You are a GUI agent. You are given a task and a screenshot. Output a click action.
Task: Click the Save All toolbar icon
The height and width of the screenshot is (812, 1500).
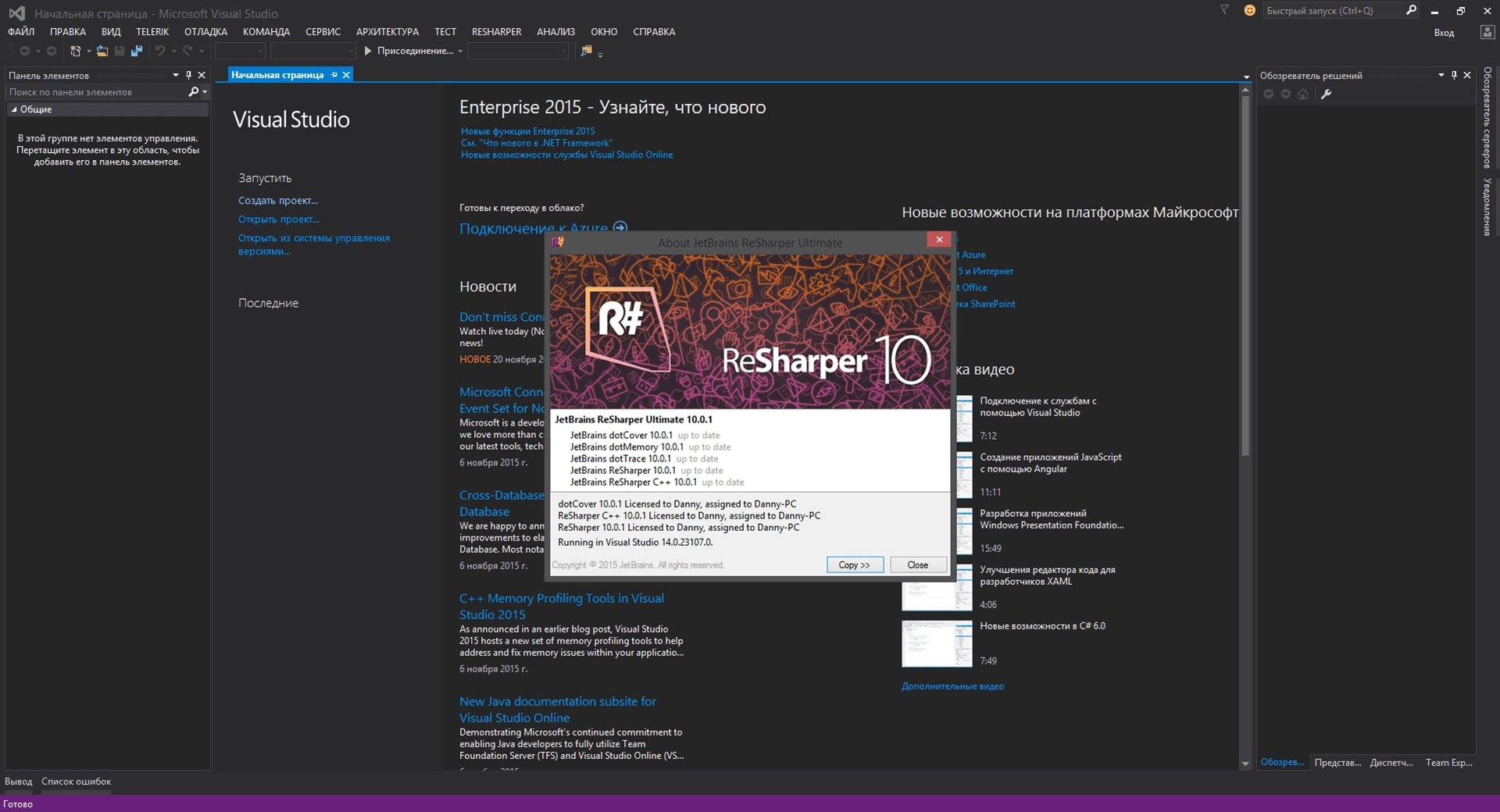pos(137,51)
